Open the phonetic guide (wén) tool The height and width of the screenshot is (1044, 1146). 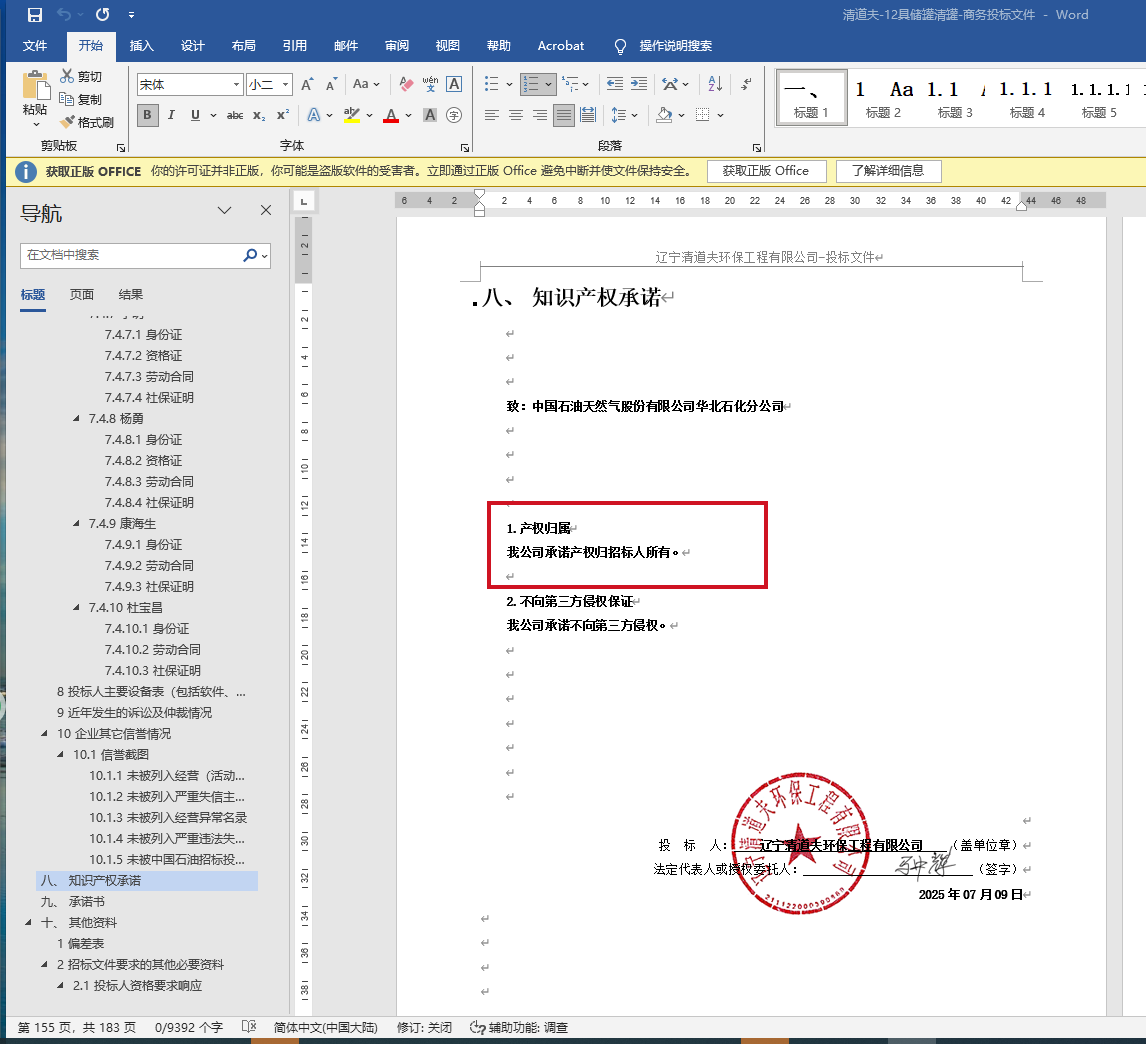pos(430,84)
